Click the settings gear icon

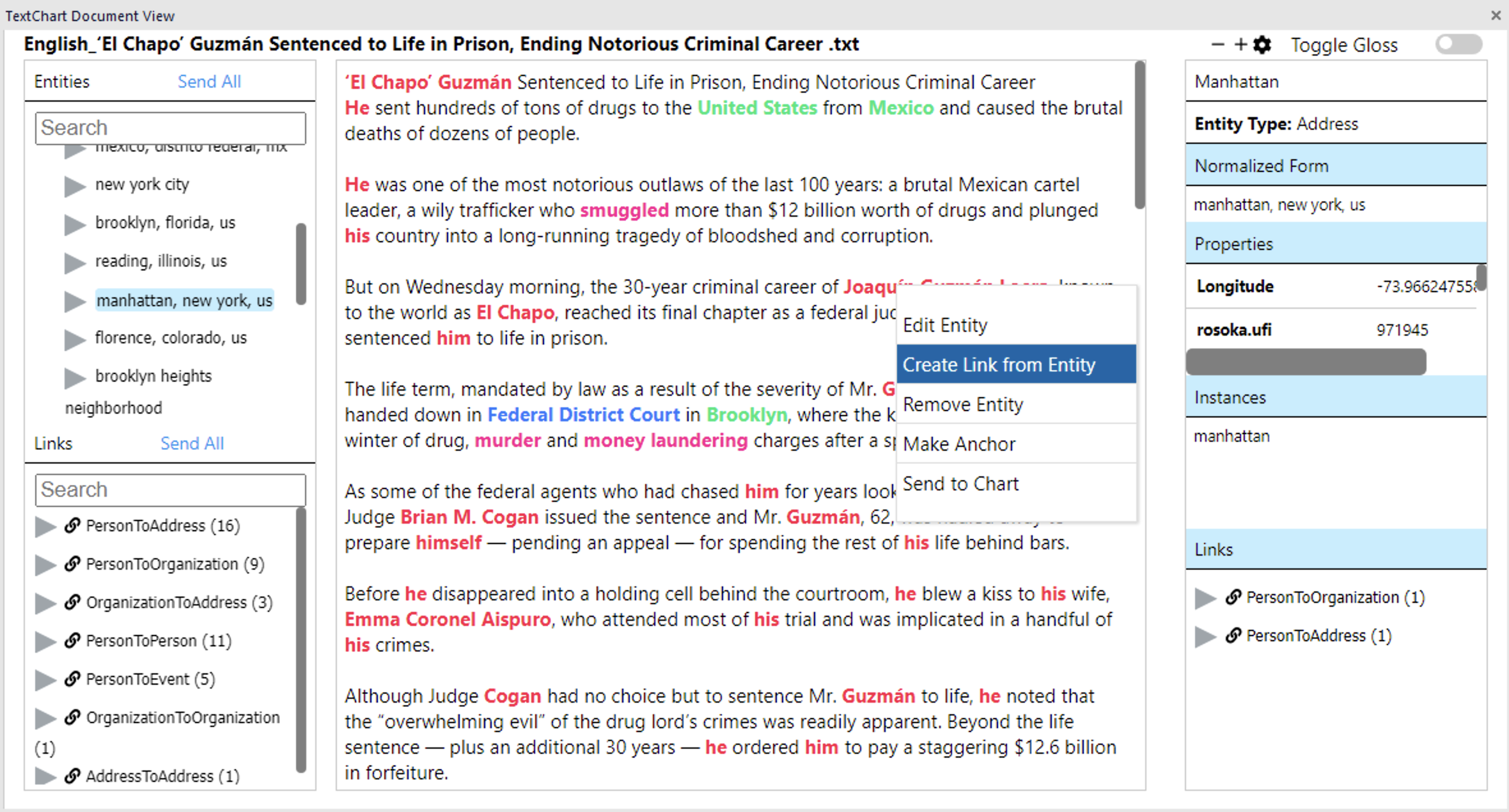1262,45
